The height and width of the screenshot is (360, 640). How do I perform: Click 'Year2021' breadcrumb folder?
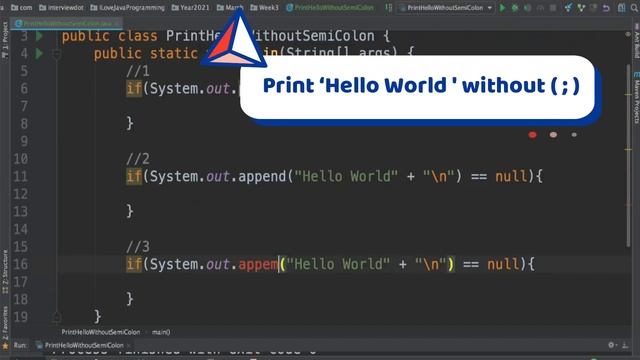point(191,8)
